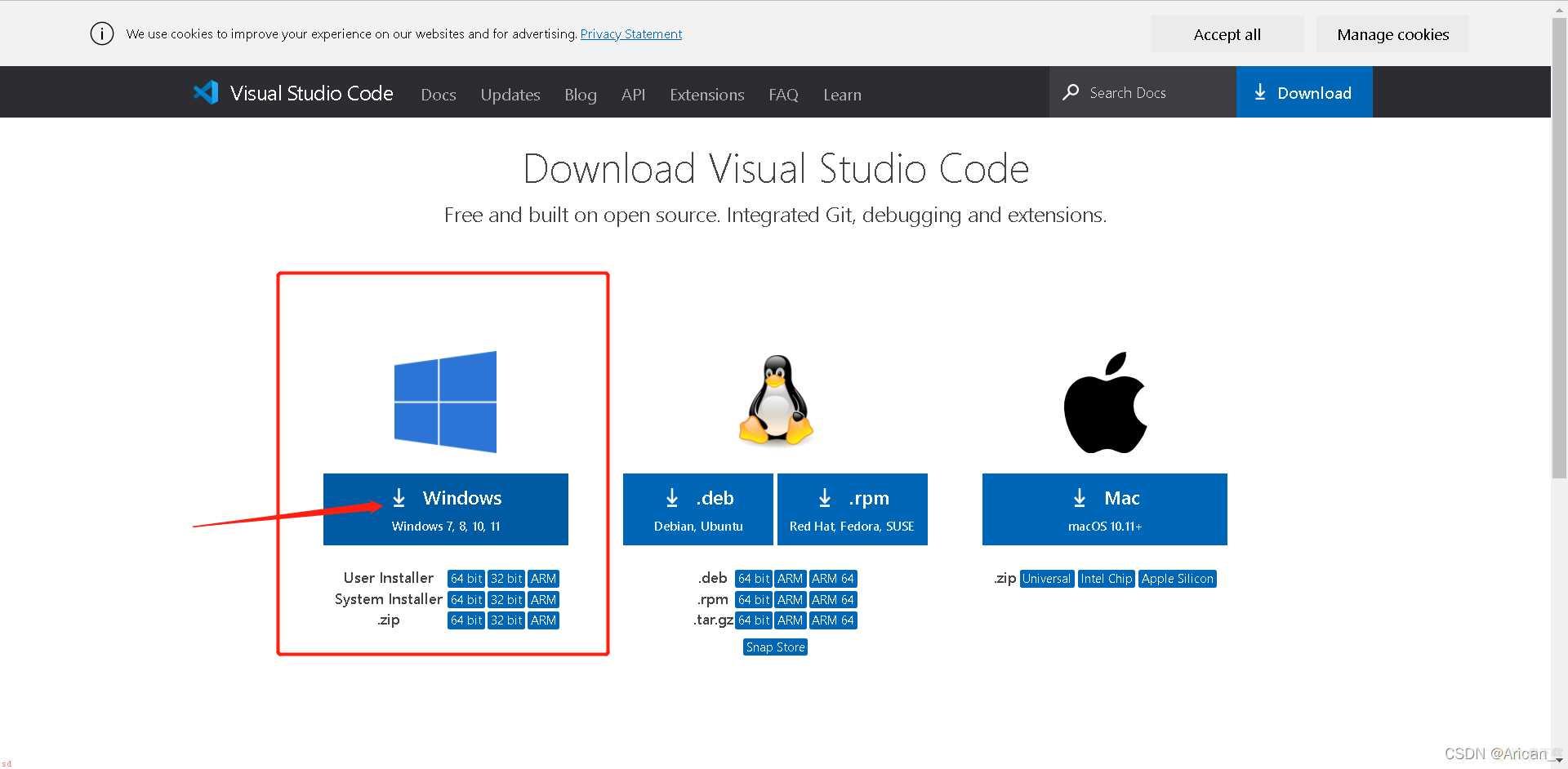The height and width of the screenshot is (769, 1568).
Task: Click the Apple logo image
Action: pyautogui.click(x=1105, y=402)
